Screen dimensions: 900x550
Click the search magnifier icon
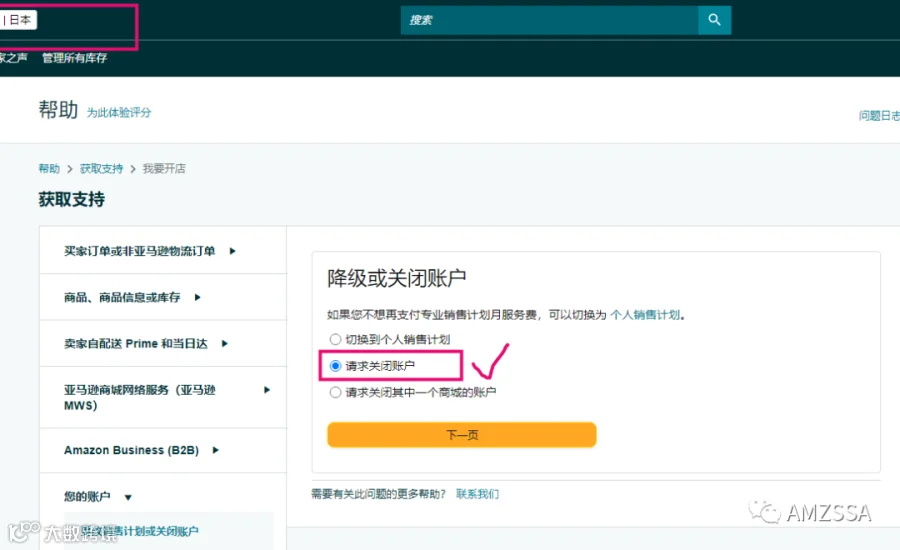pyautogui.click(x=714, y=20)
